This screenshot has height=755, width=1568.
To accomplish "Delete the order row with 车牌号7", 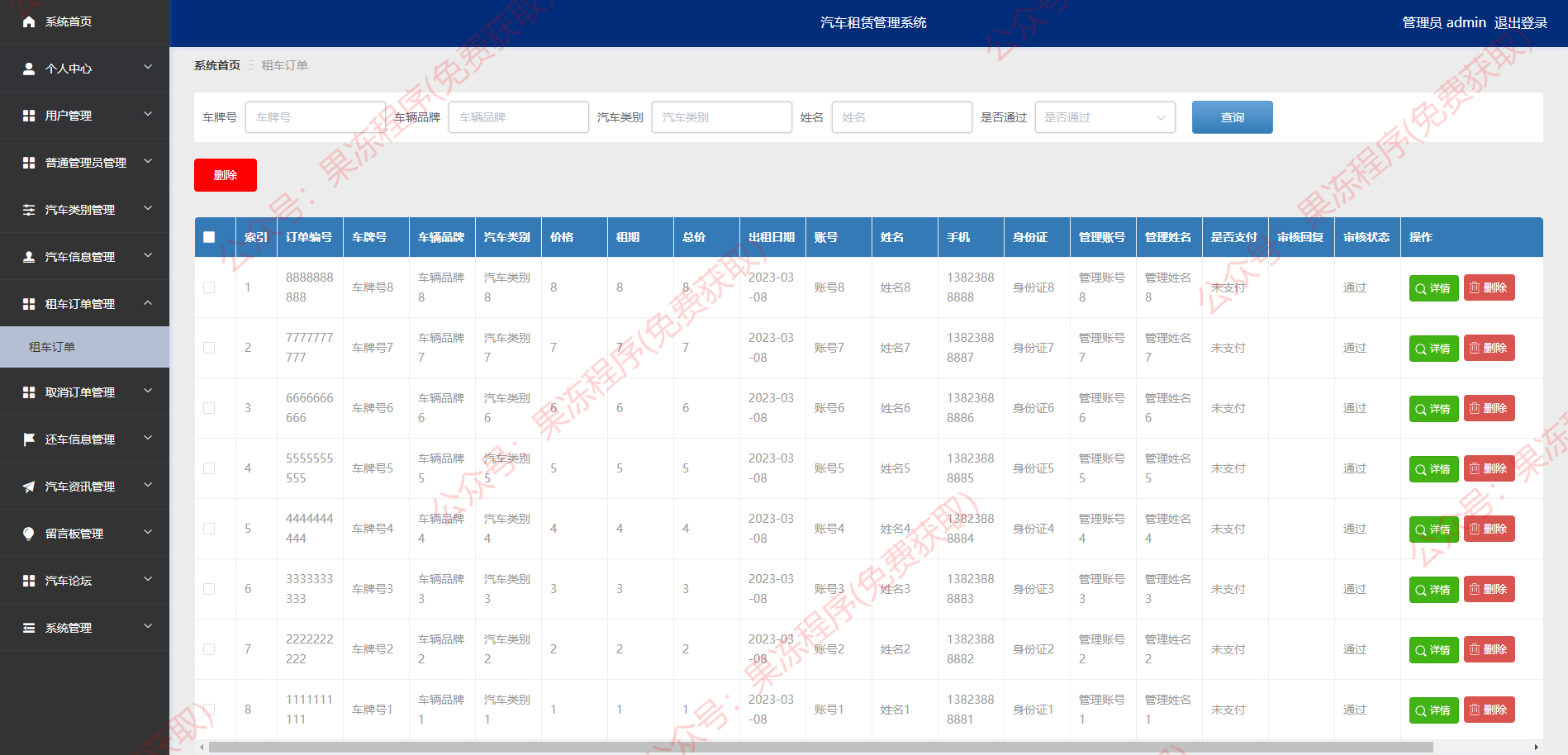I will tap(1489, 348).
